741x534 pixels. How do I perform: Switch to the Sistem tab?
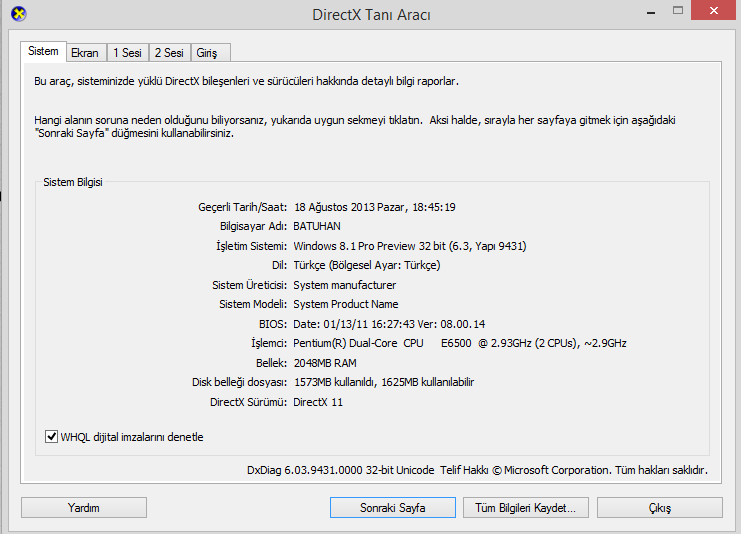(43, 51)
